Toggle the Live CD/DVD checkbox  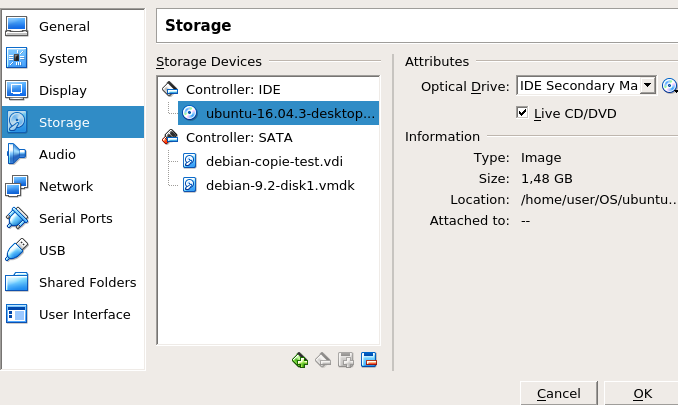(x=522, y=113)
